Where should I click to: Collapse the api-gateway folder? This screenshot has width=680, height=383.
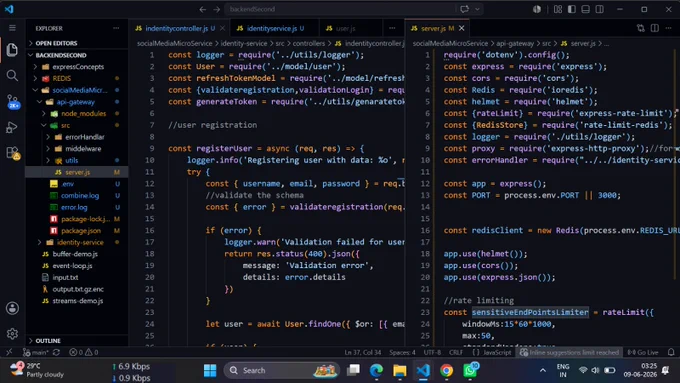[x=75, y=102]
